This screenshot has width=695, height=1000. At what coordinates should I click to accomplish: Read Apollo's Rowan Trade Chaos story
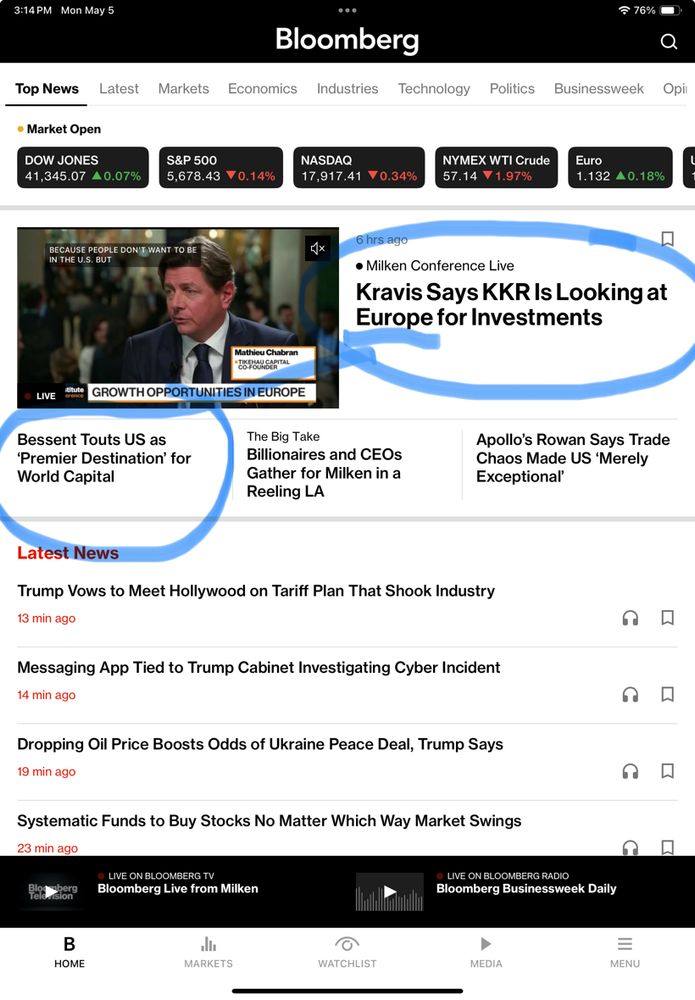coord(573,458)
